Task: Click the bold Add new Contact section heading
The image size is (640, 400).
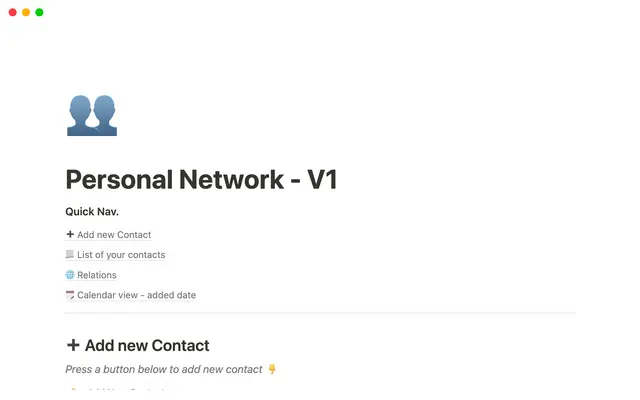Action: tap(147, 346)
